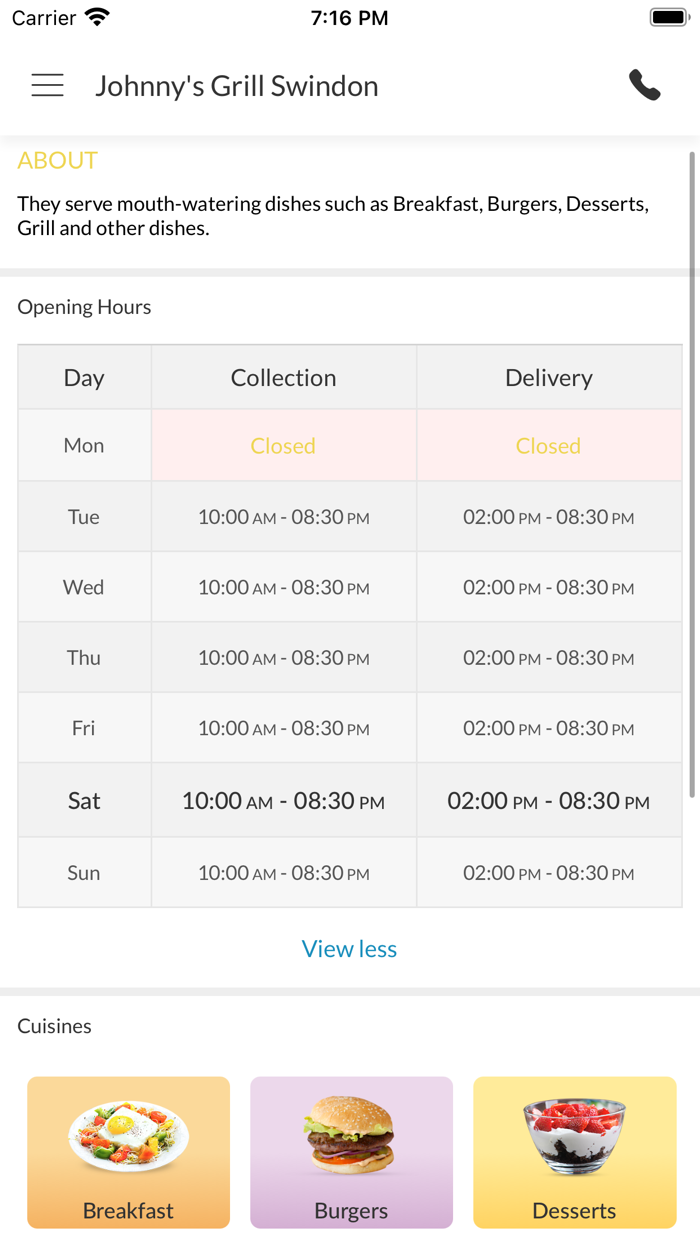Click the Wi-Fi status icon

[97, 18]
